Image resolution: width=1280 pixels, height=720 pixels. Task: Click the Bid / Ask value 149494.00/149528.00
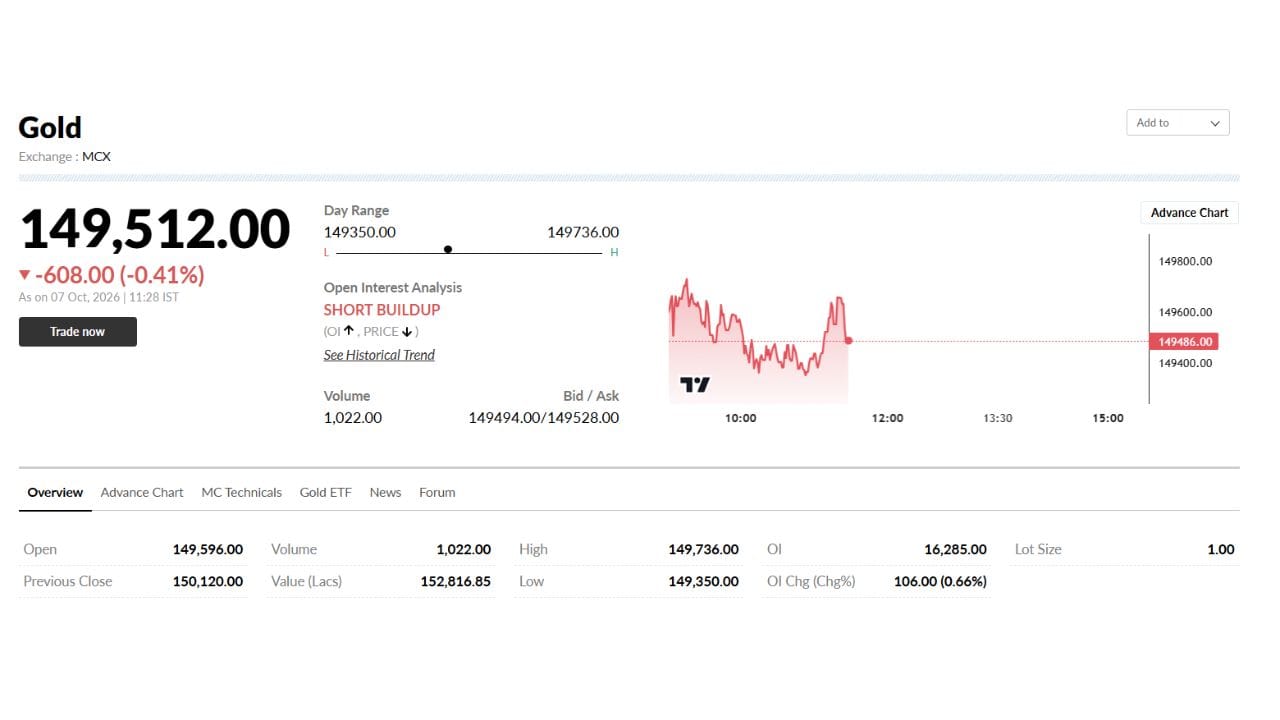544,418
